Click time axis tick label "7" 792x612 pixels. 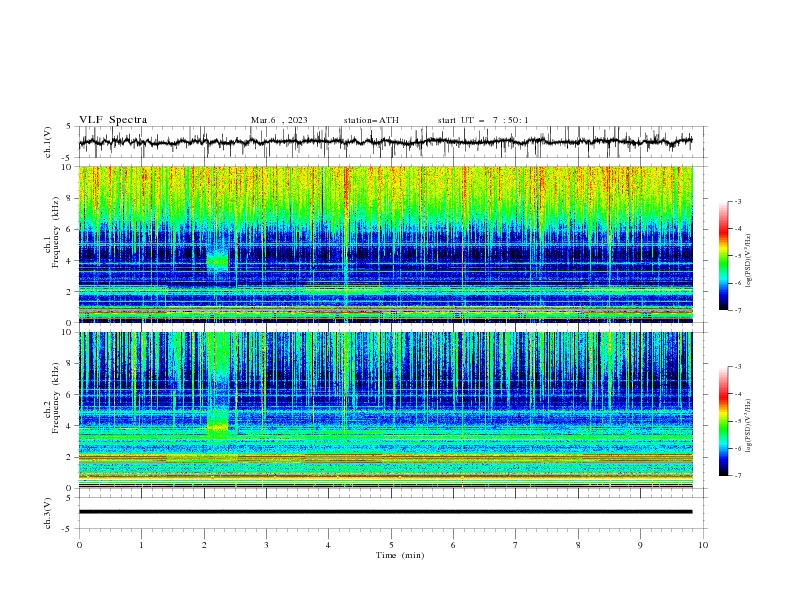pos(516,545)
